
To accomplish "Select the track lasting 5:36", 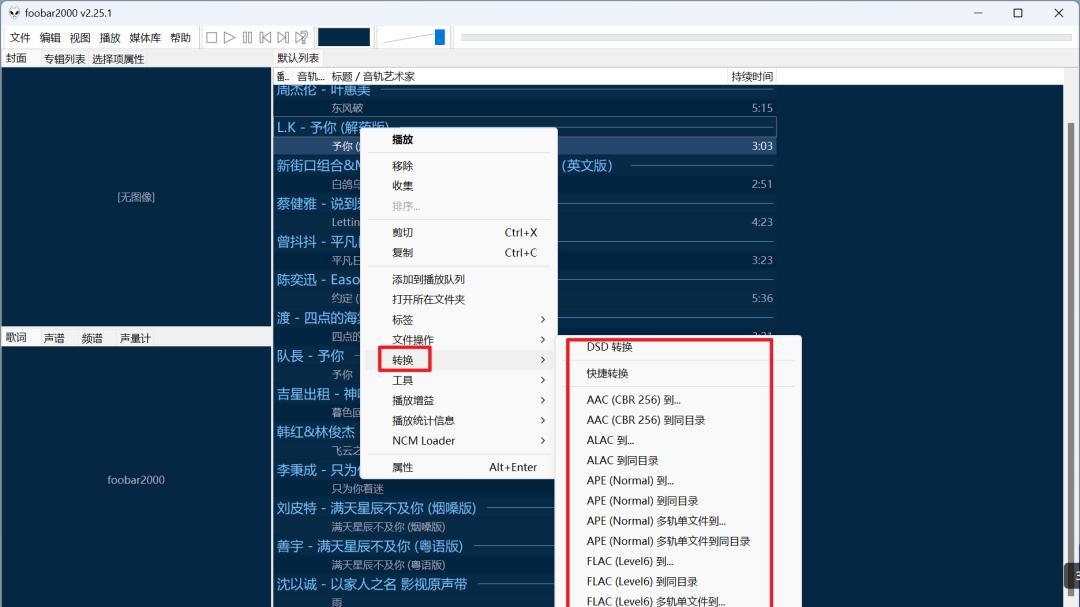I will pyautogui.click(x=525, y=298).
